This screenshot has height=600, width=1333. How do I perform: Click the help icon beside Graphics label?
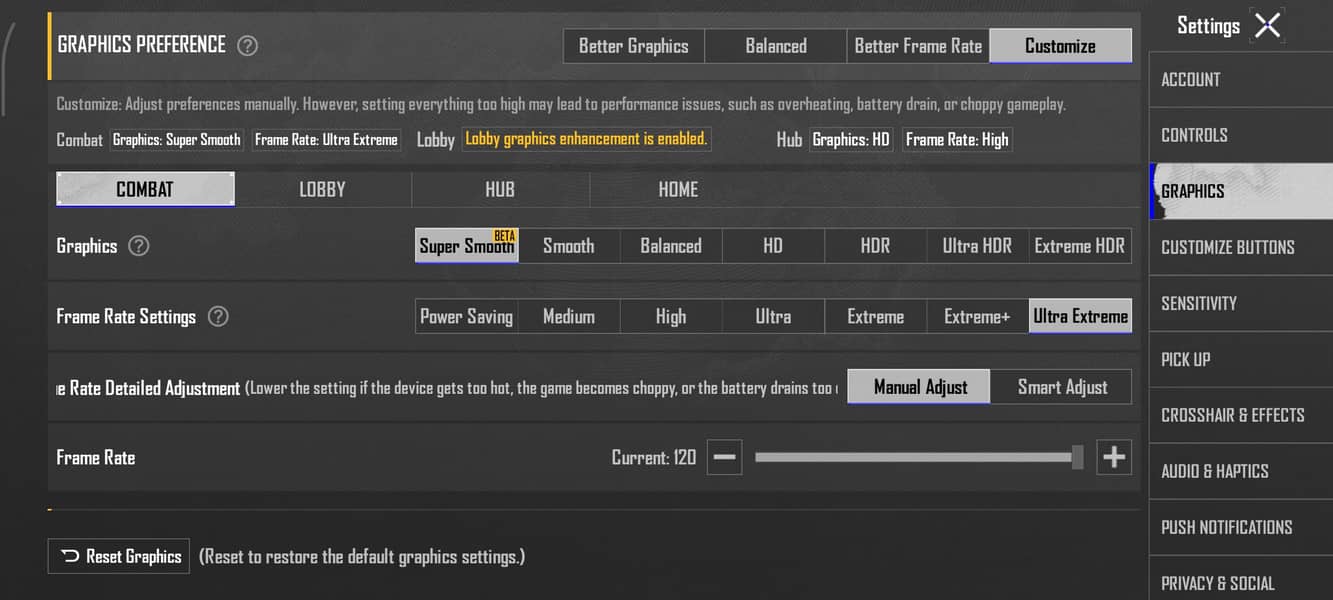point(139,246)
